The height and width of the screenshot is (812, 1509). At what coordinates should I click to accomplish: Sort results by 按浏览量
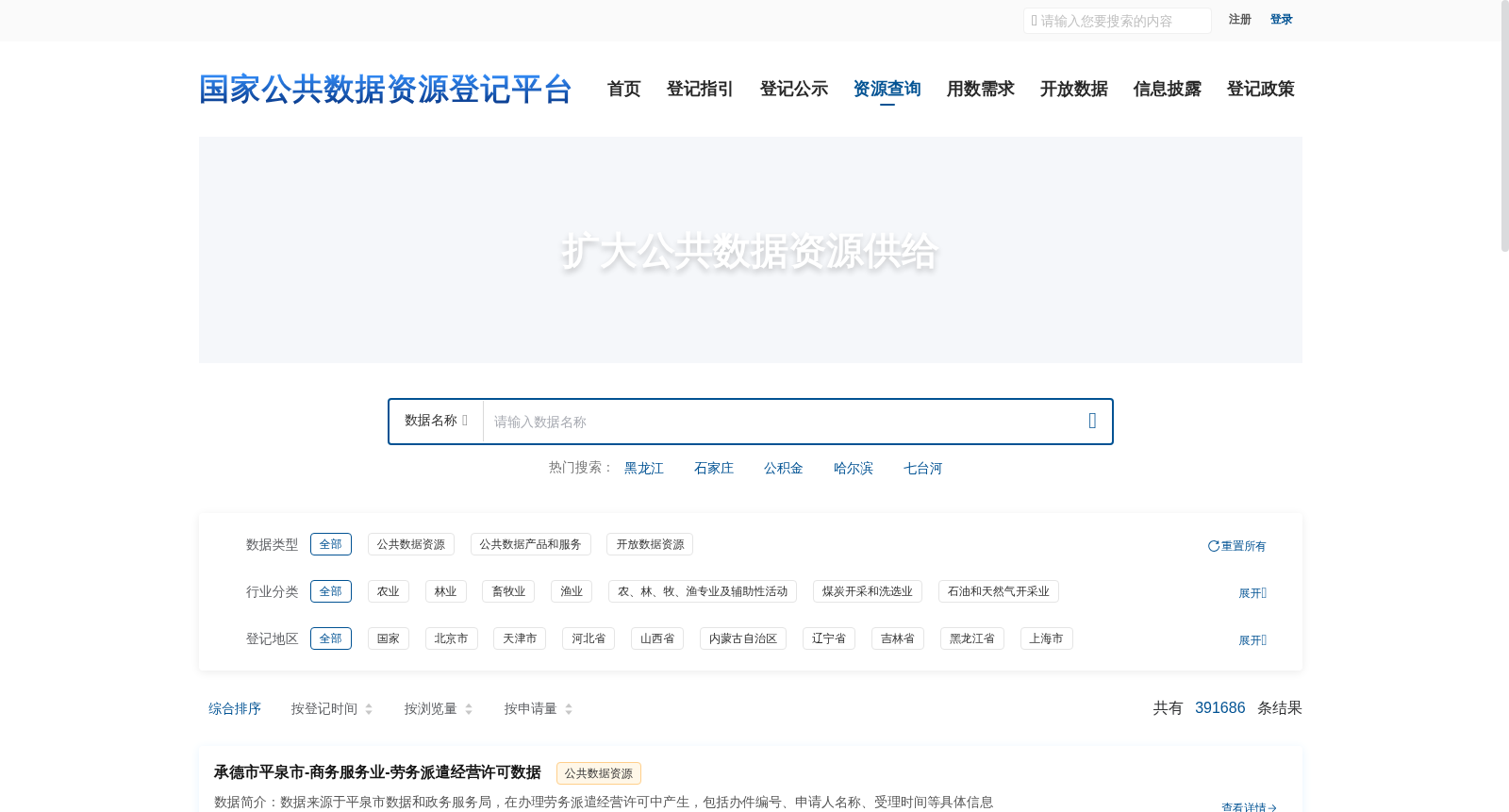439,708
